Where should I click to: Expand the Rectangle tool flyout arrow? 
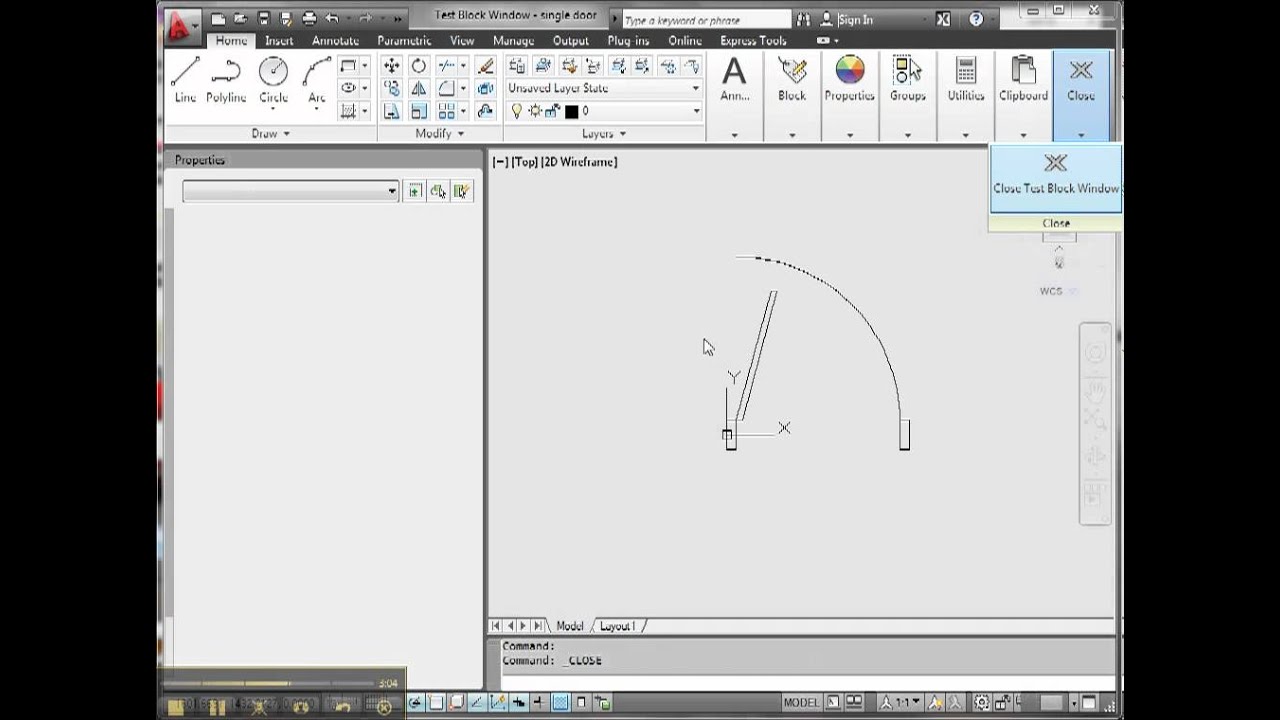click(364, 65)
